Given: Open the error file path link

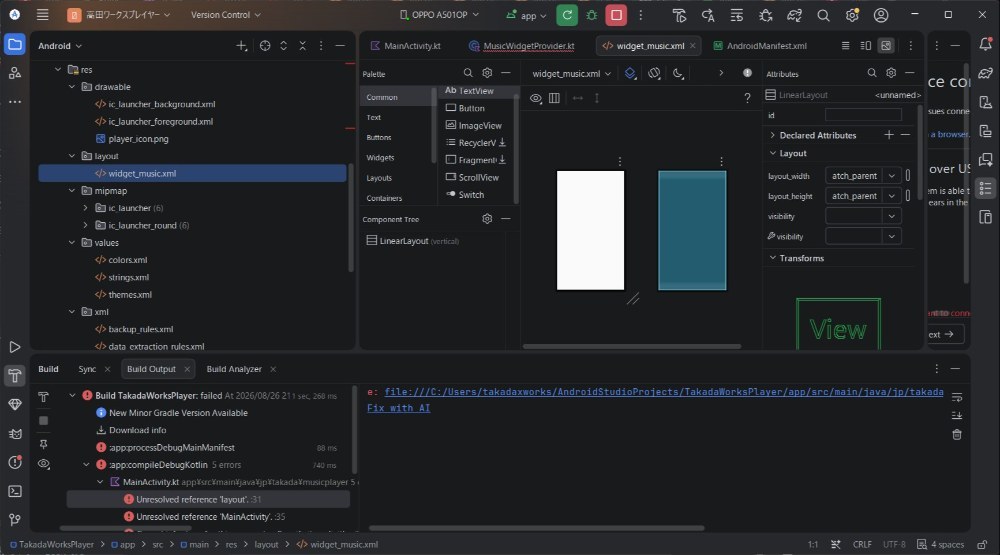Looking at the screenshot, I should pos(664,392).
